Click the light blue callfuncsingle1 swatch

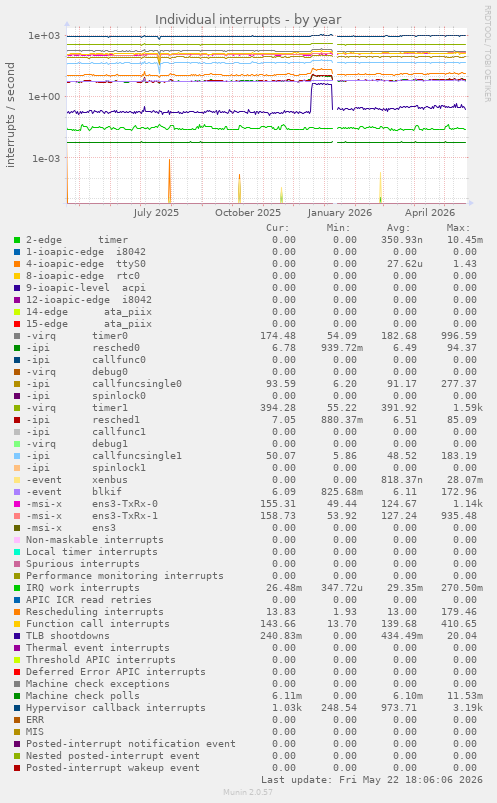pos(17,456)
